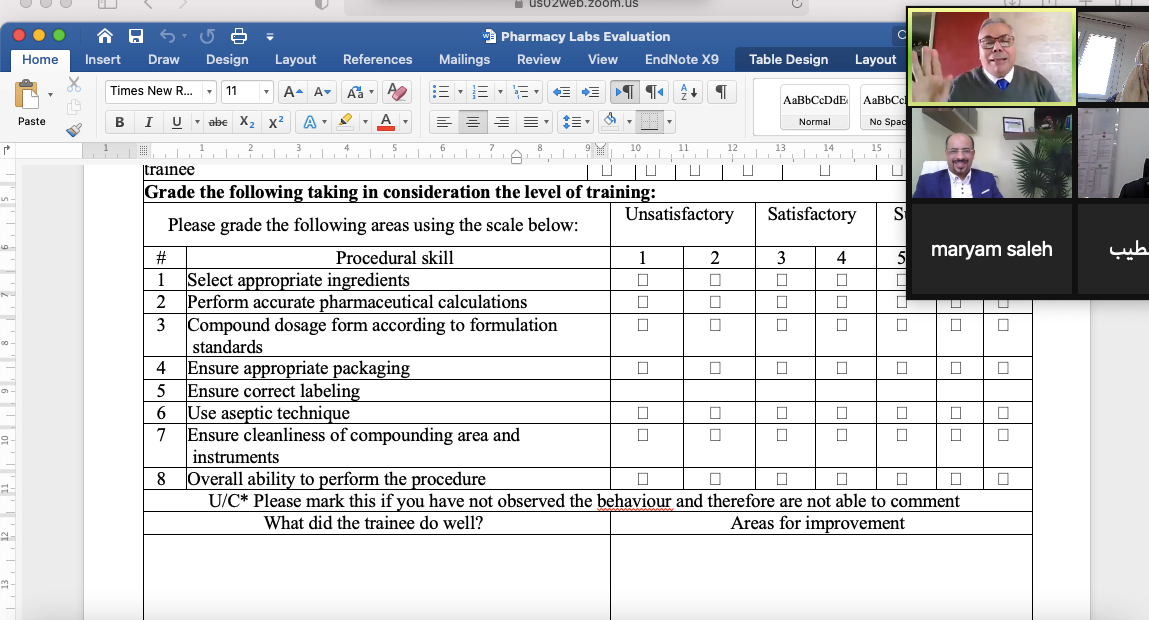Click the Print icon in quick access toolbar
The image size is (1149, 620).
tap(239, 36)
